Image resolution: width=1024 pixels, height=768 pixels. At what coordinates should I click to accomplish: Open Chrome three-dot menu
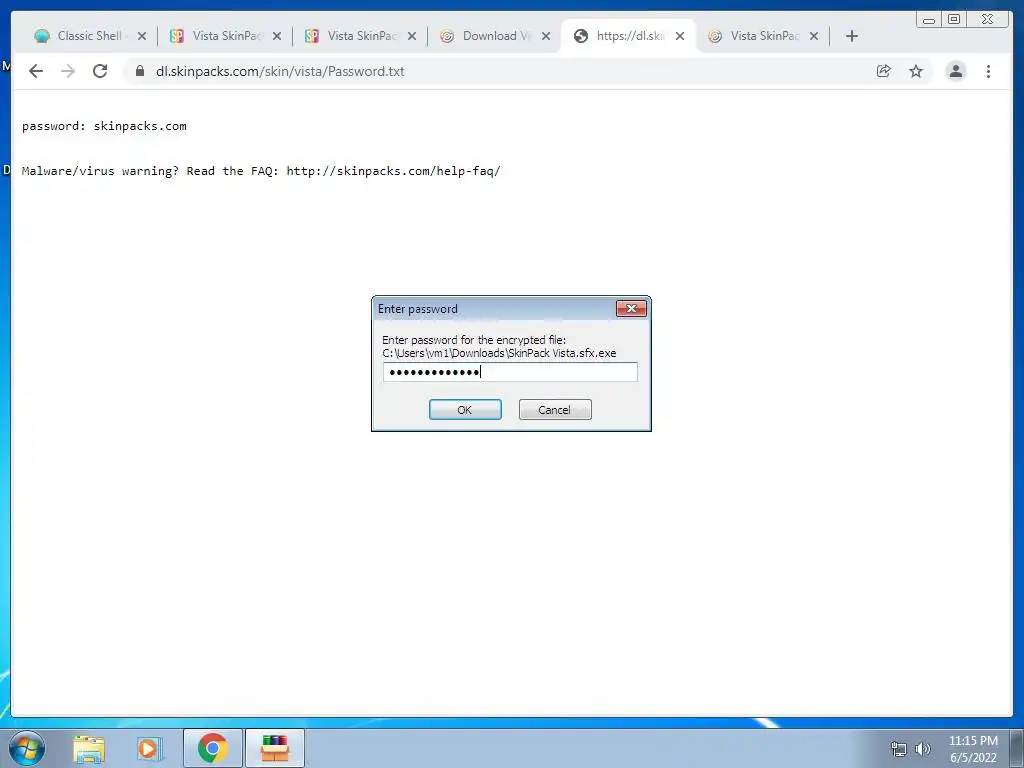point(989,71)
